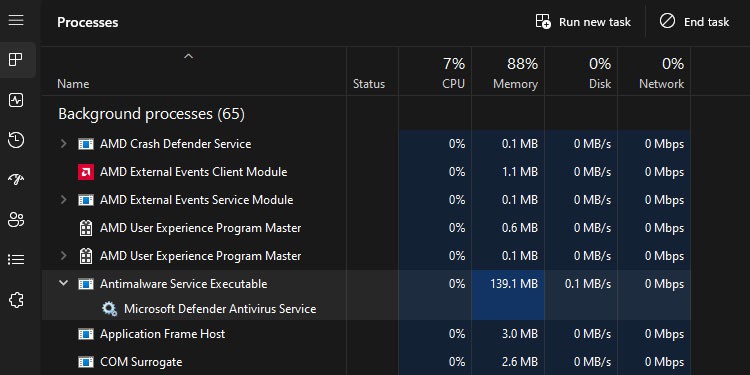The image size is (750, 375).
Task: Click the AMD External Events Service Module icon
Action: [x=86, y=200]
